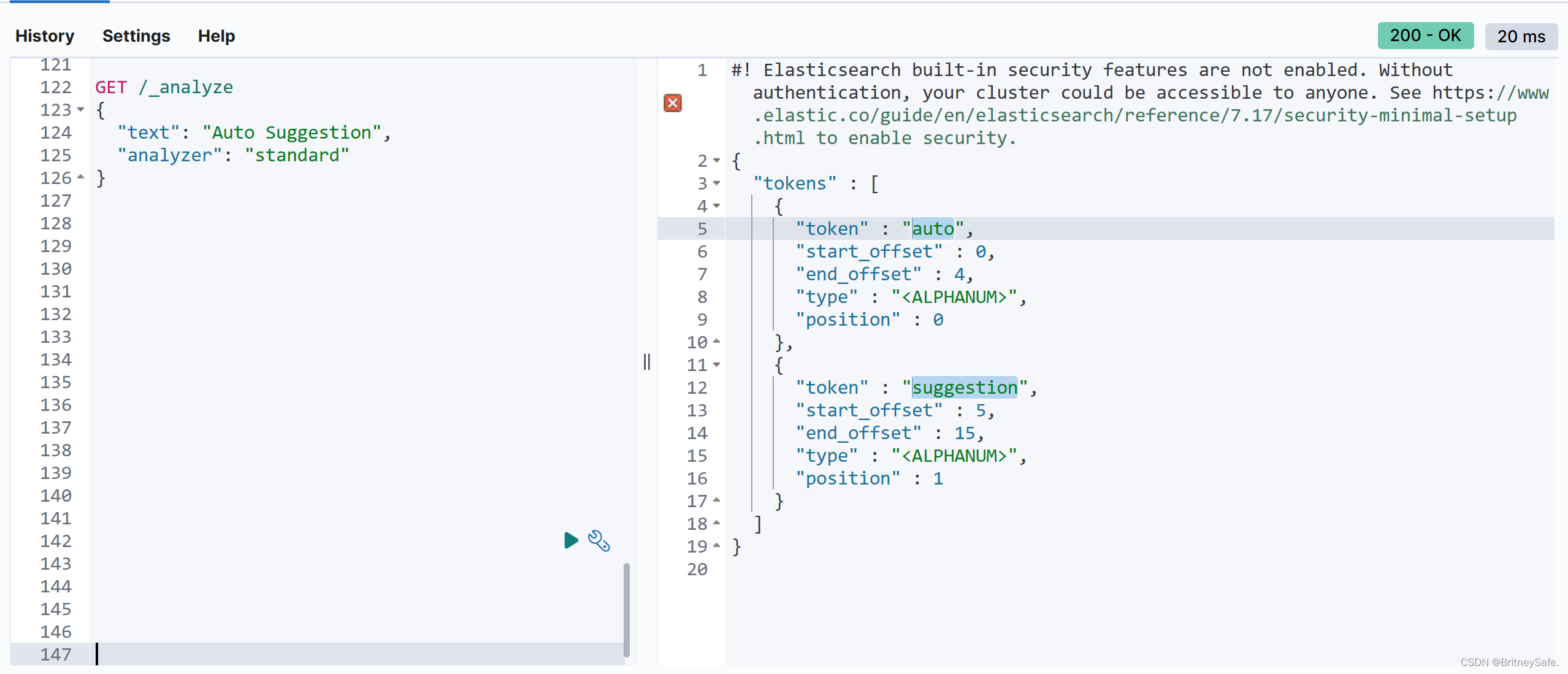Click line number 122 in editor gutter
The image size is (1568, 674).
click(56, 87)
